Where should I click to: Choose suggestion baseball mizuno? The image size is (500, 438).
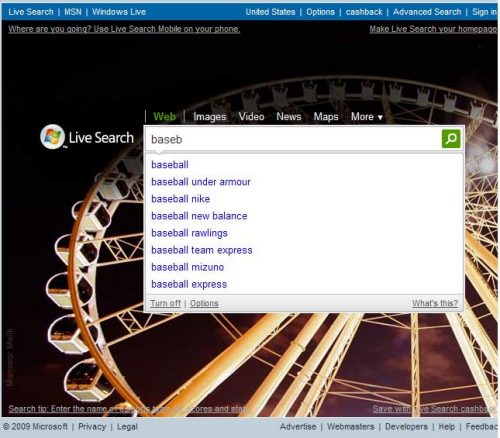[x=187, y=267]
